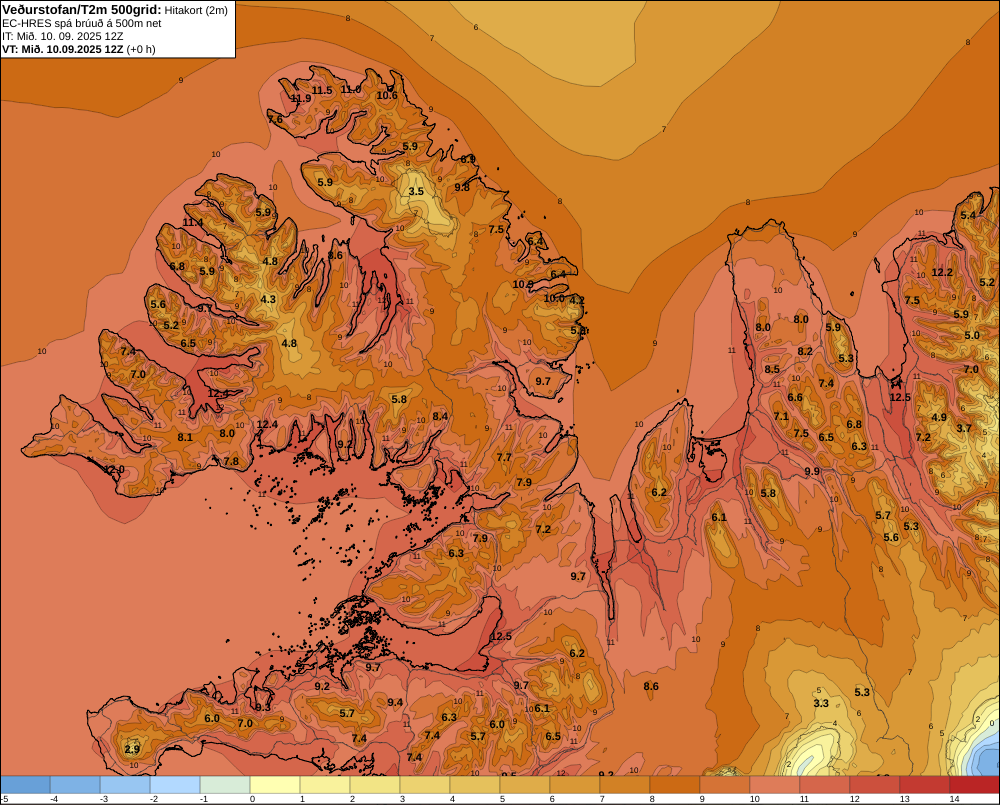Click the VT valid time line (+0 h)
This screenshot has height=805, width=1000.
78,49
